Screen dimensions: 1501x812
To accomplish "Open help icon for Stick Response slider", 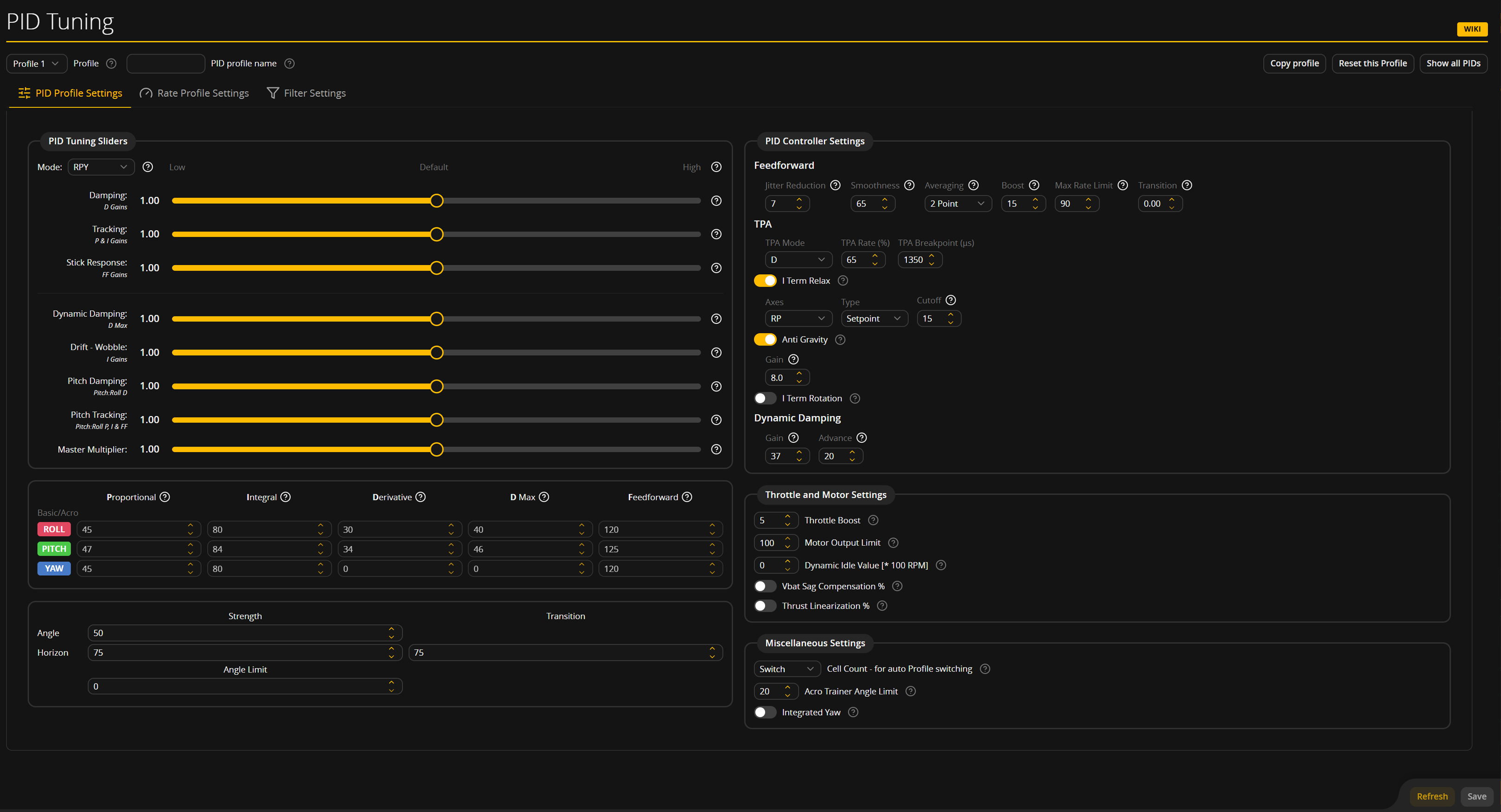I will click(716, 268).
